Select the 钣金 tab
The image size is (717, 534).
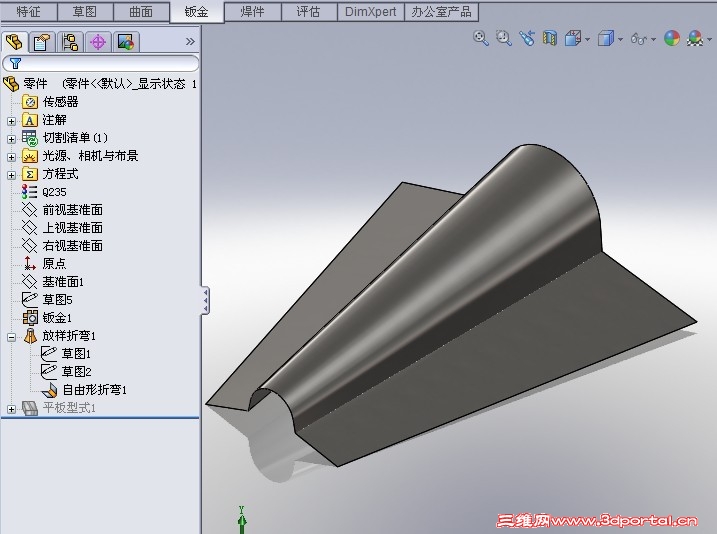(197, 11)
